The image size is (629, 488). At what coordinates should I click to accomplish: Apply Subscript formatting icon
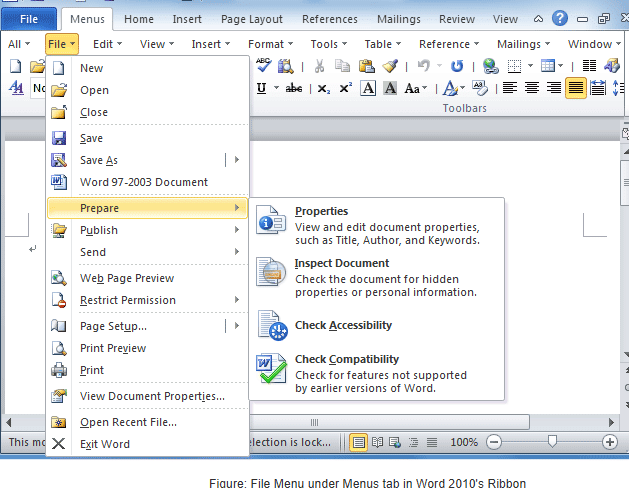pyautogui.click(x=324, y=88)
